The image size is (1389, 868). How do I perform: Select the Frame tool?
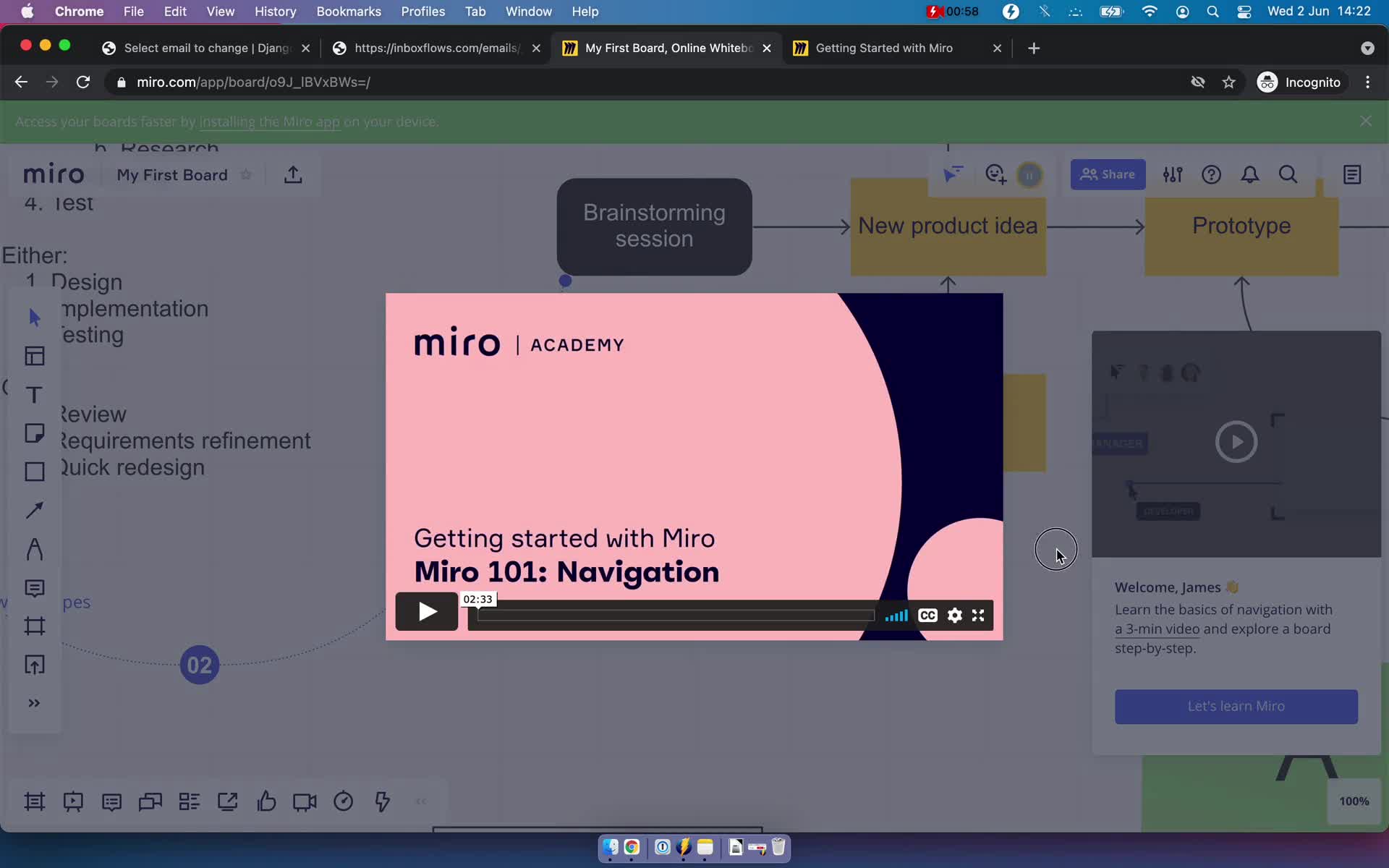(34, 626)
